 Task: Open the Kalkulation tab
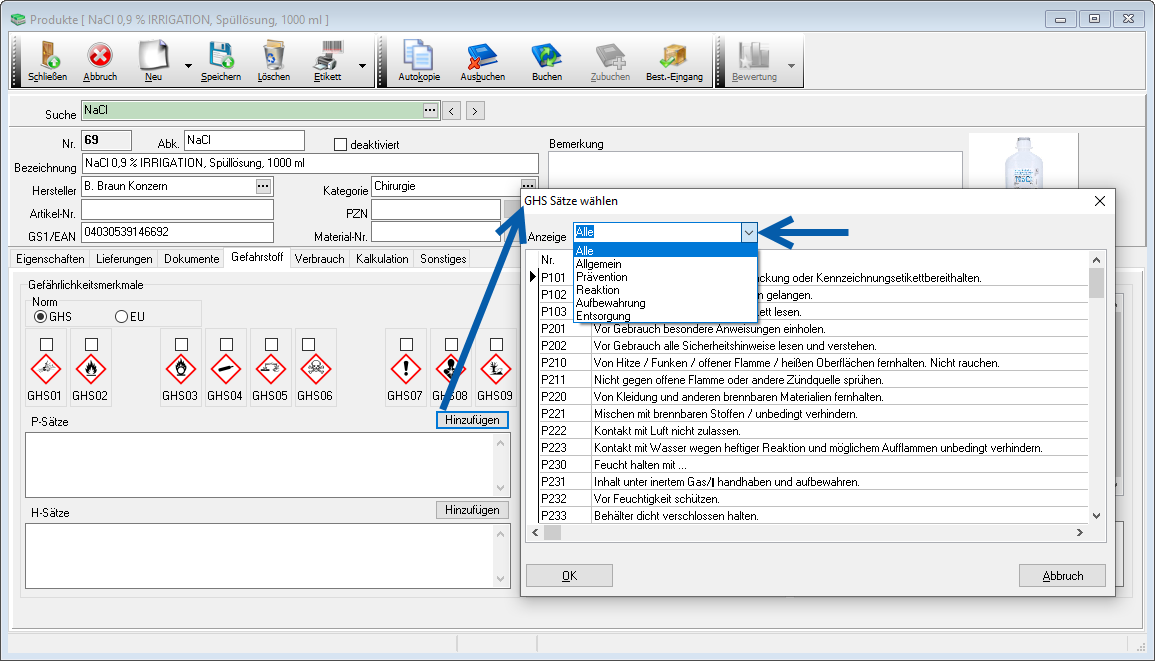[382, 259]
